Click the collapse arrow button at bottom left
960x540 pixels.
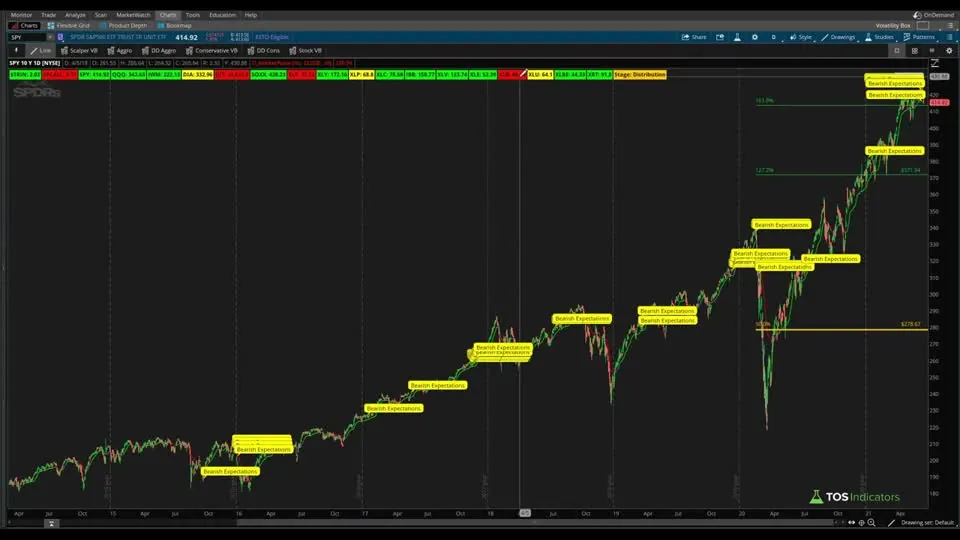click(x=51, y=523)
